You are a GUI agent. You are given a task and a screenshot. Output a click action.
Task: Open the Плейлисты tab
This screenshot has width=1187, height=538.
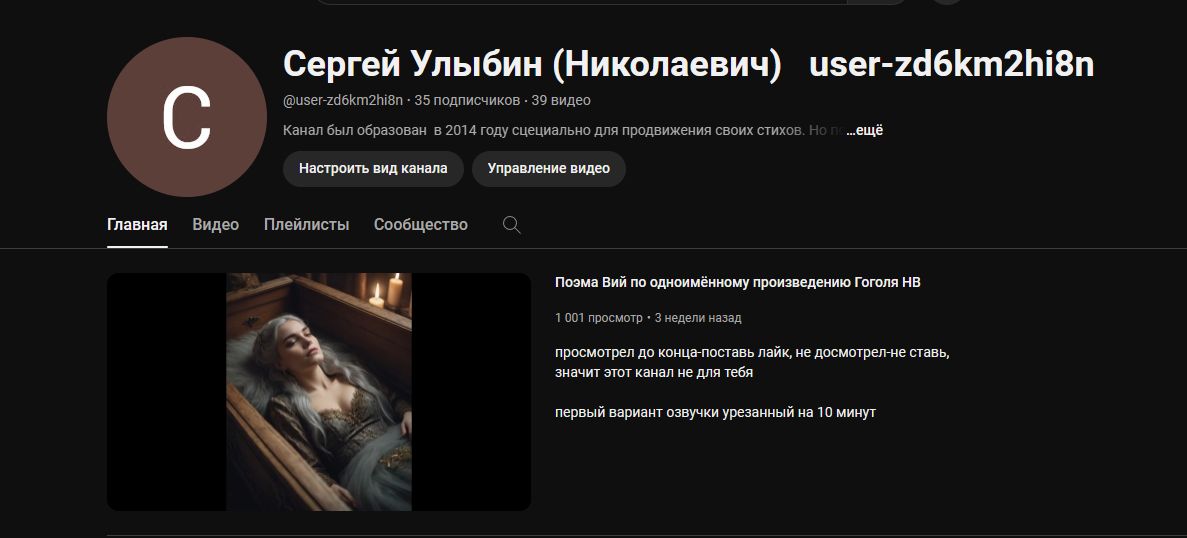click(307, 225)
